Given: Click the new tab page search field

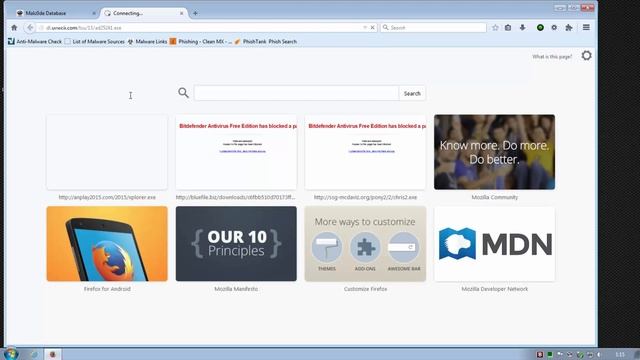Looking at the screenshot, I should point(296,93).
